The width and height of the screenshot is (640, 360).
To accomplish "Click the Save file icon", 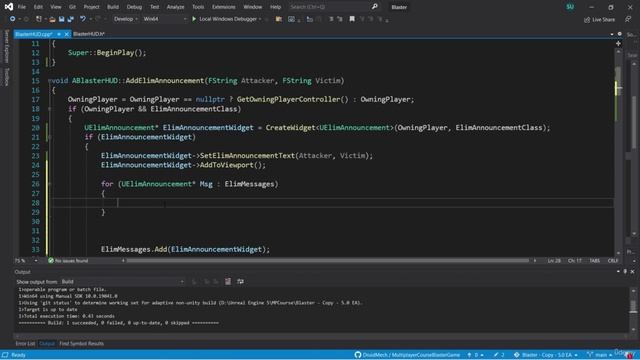I will tap(61, 19).
